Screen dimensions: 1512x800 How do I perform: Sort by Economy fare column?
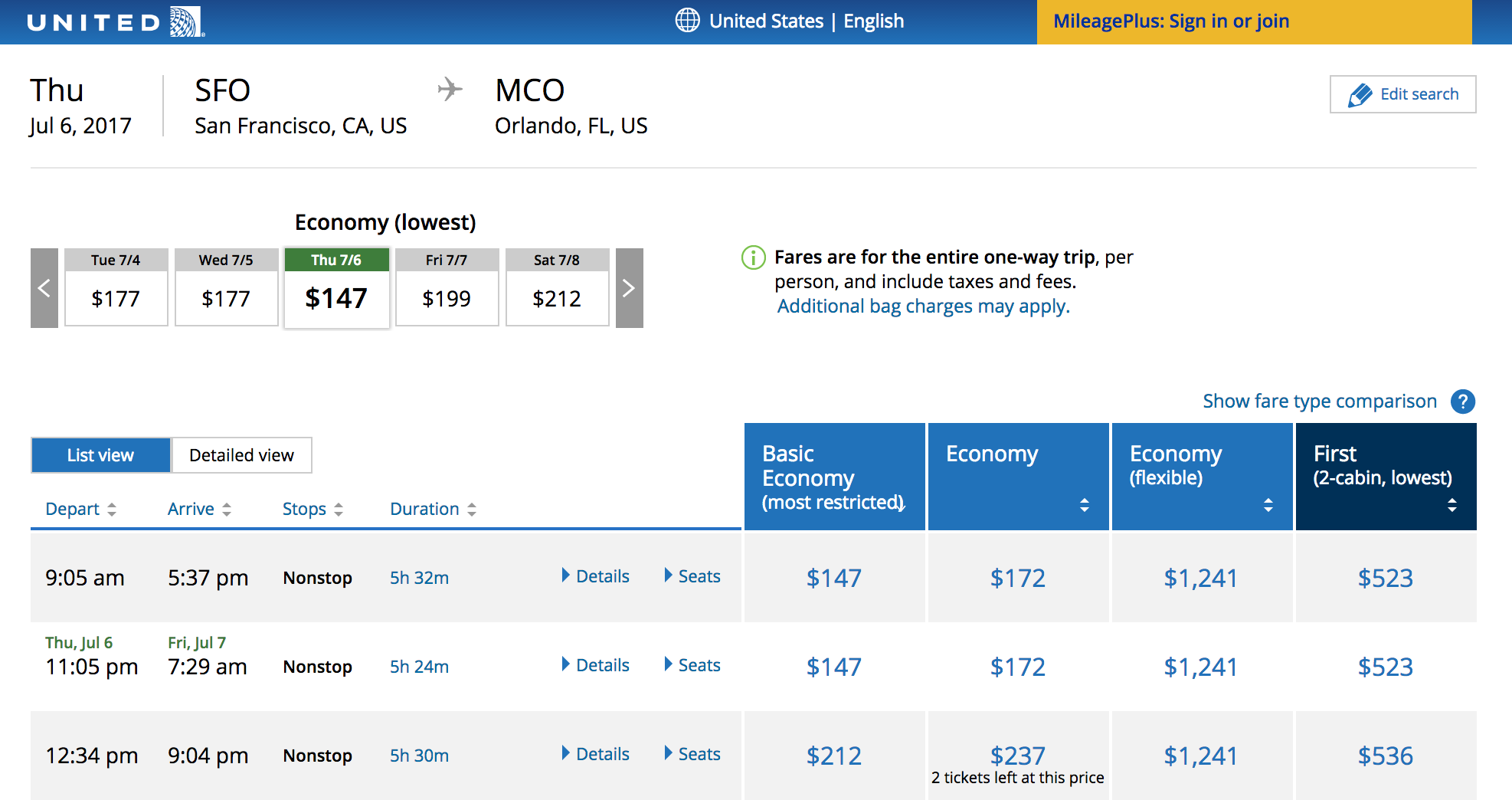coord(1084,505)
